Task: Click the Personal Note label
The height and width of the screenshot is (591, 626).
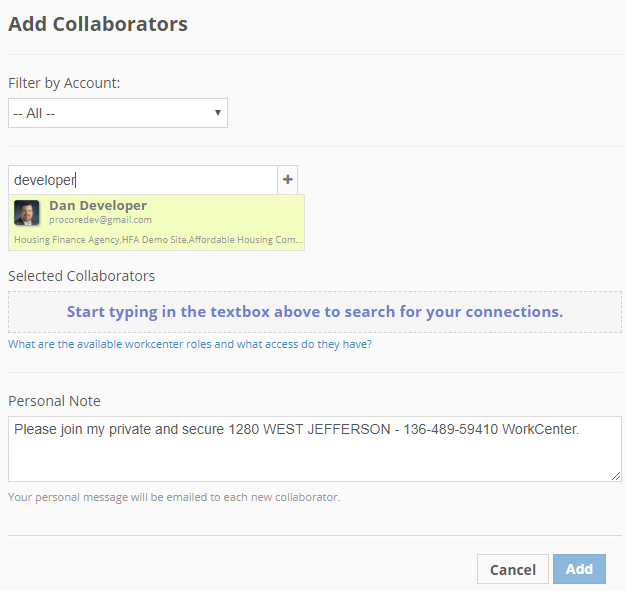Action: click(x=54, y=401)
